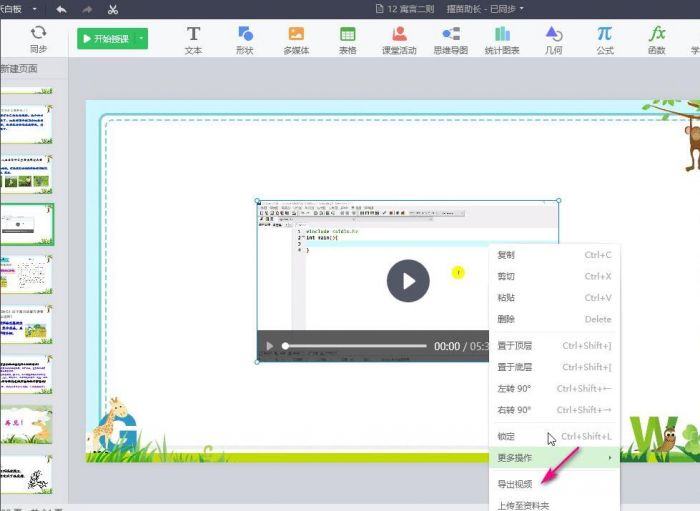
Task: Select the 形状 shape tool
Action: coord(244,39)
